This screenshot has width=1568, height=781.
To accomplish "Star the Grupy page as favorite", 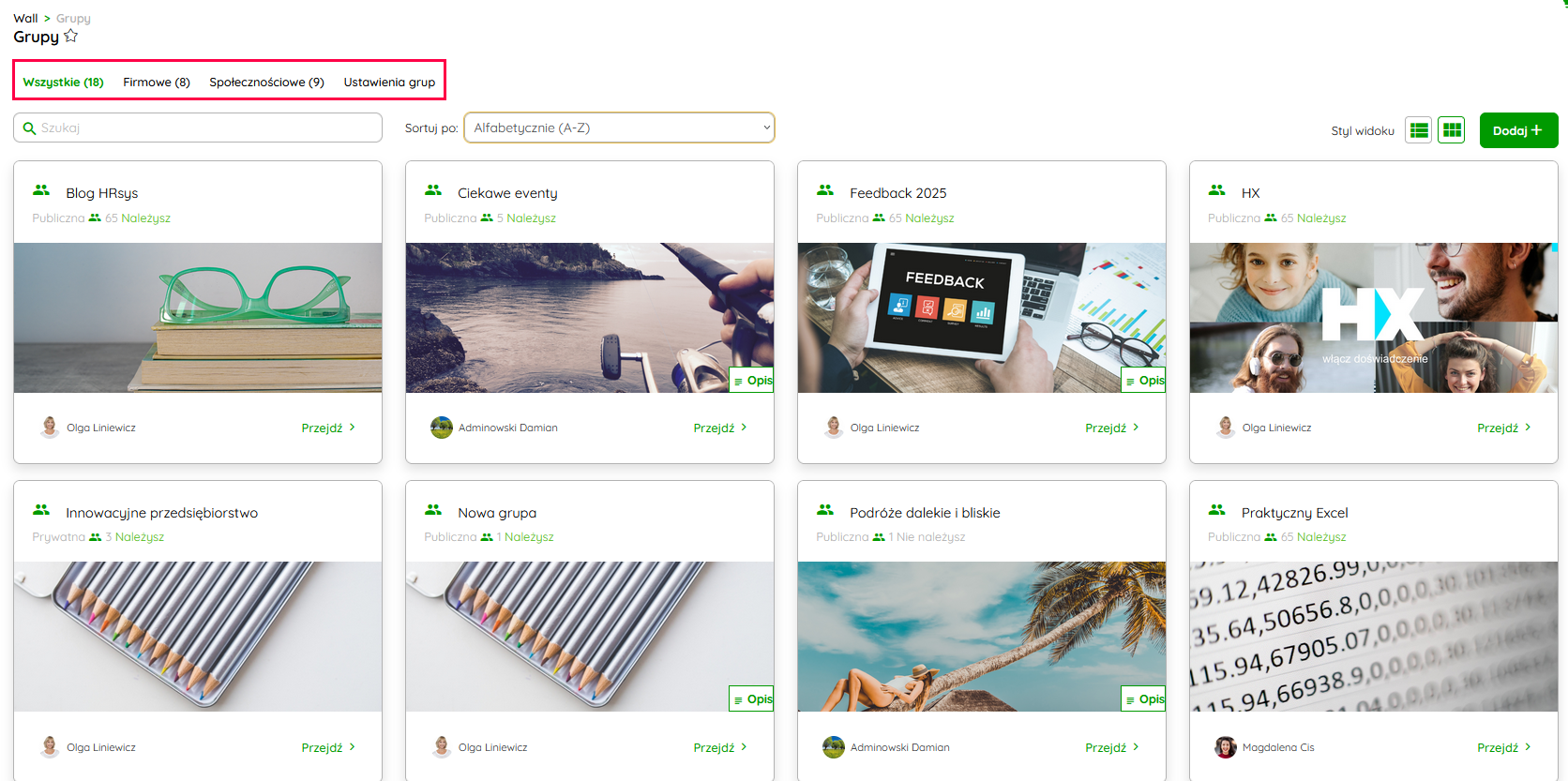I will click(x=71, y=37).
